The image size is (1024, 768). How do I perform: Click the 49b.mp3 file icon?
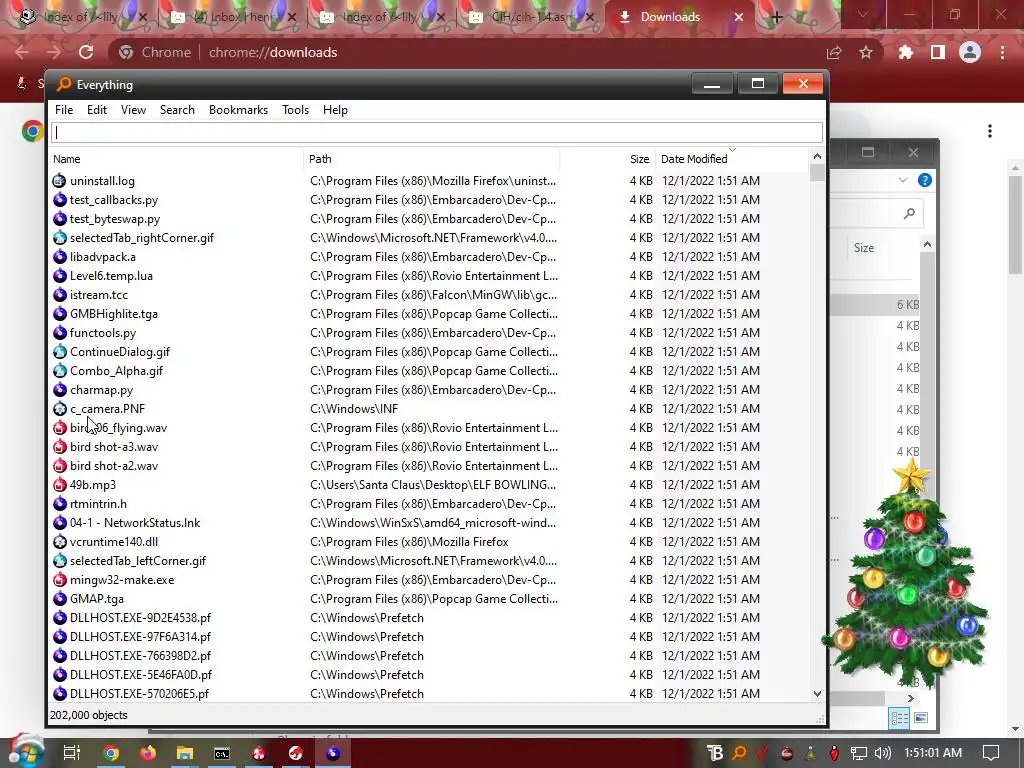59,485
